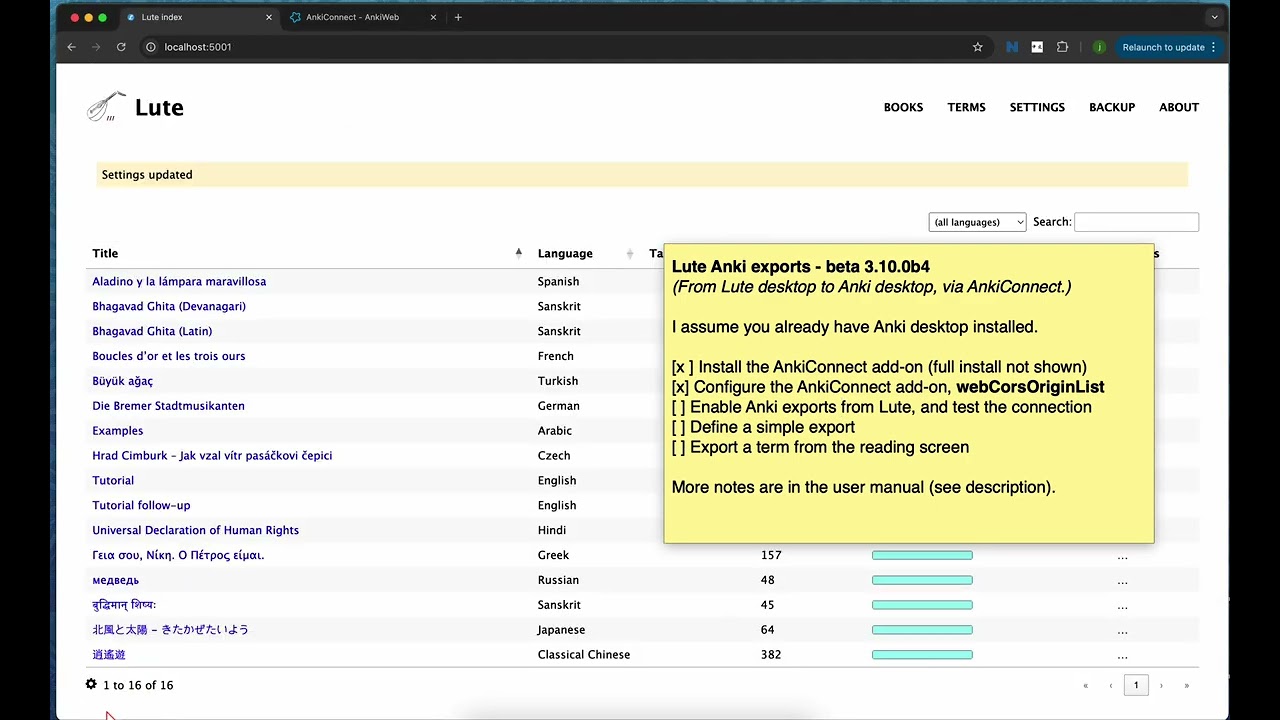Viewport: 1280px width, 720px height.
Task: Open the 'Tutorial' book
Action: coord(113,480)
